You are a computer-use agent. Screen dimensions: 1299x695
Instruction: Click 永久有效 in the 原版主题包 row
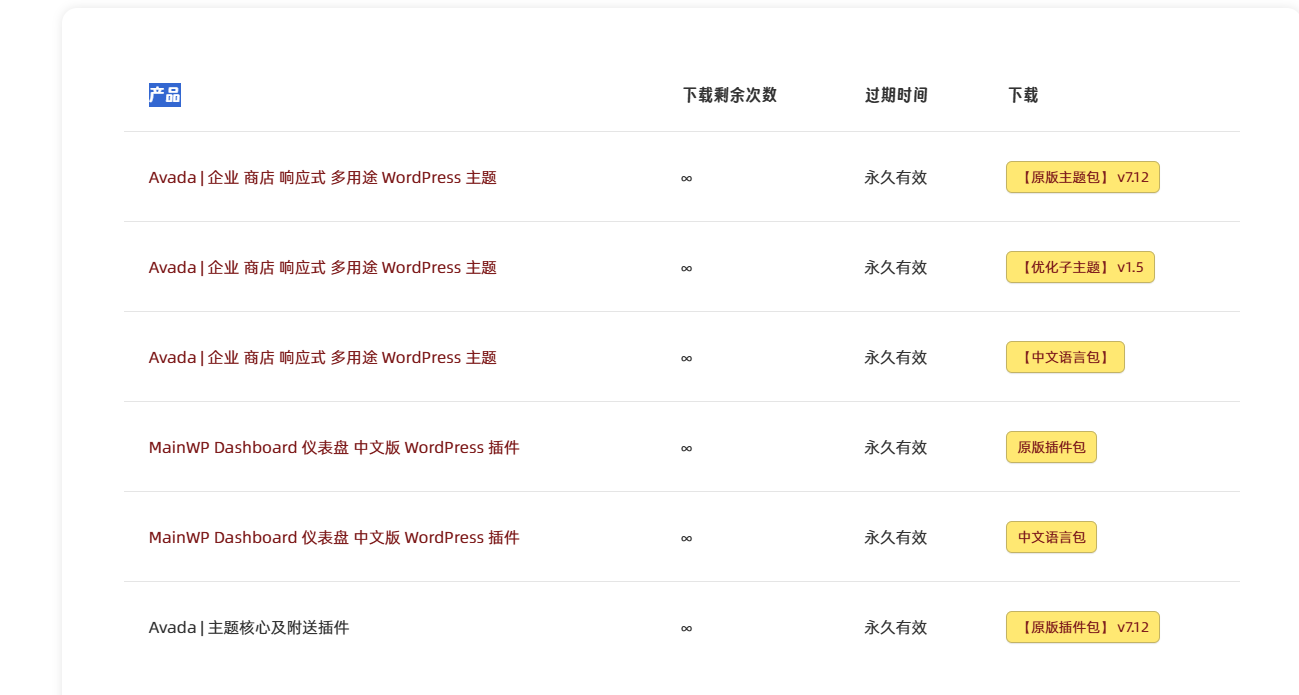coord(896,177)
